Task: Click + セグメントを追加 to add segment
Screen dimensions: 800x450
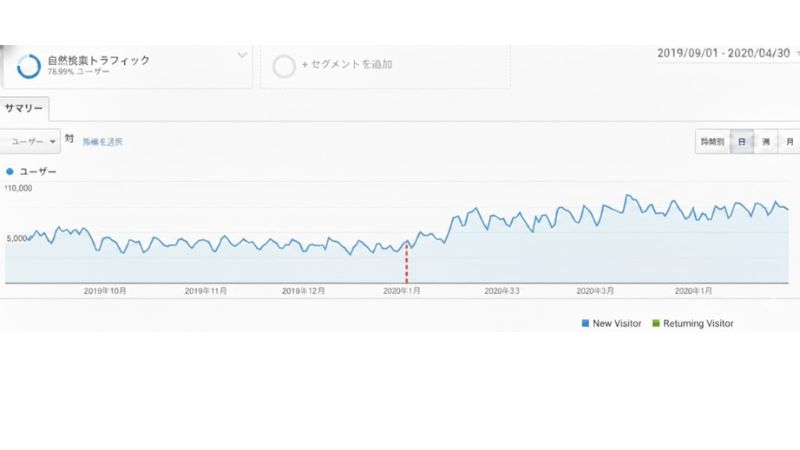Action: pos(346,65)
